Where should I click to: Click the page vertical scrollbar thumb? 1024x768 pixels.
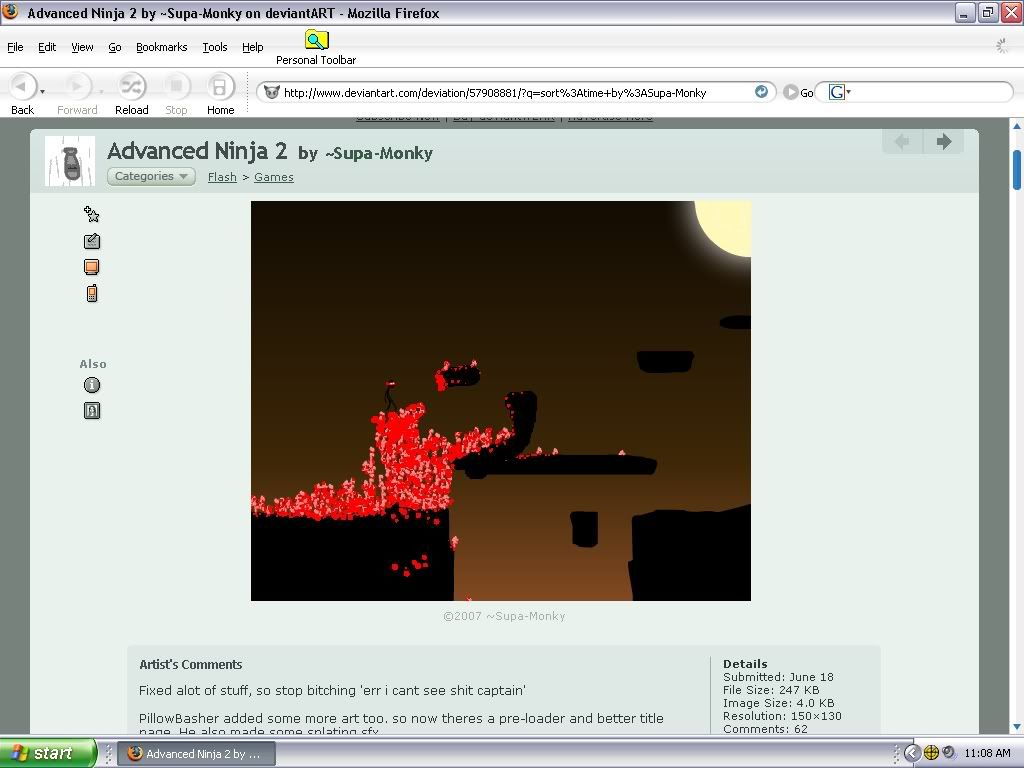point(1017,170)
